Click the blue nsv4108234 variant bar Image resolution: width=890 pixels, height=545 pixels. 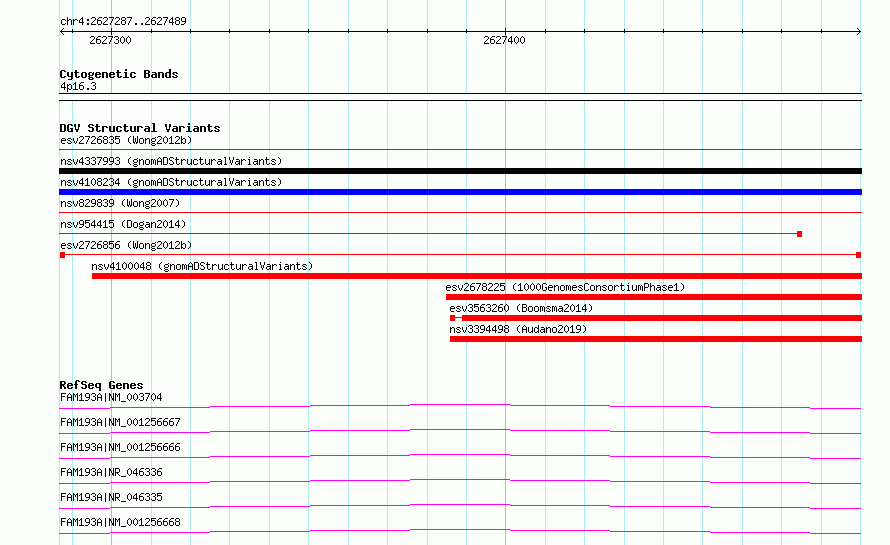[460, 192]
